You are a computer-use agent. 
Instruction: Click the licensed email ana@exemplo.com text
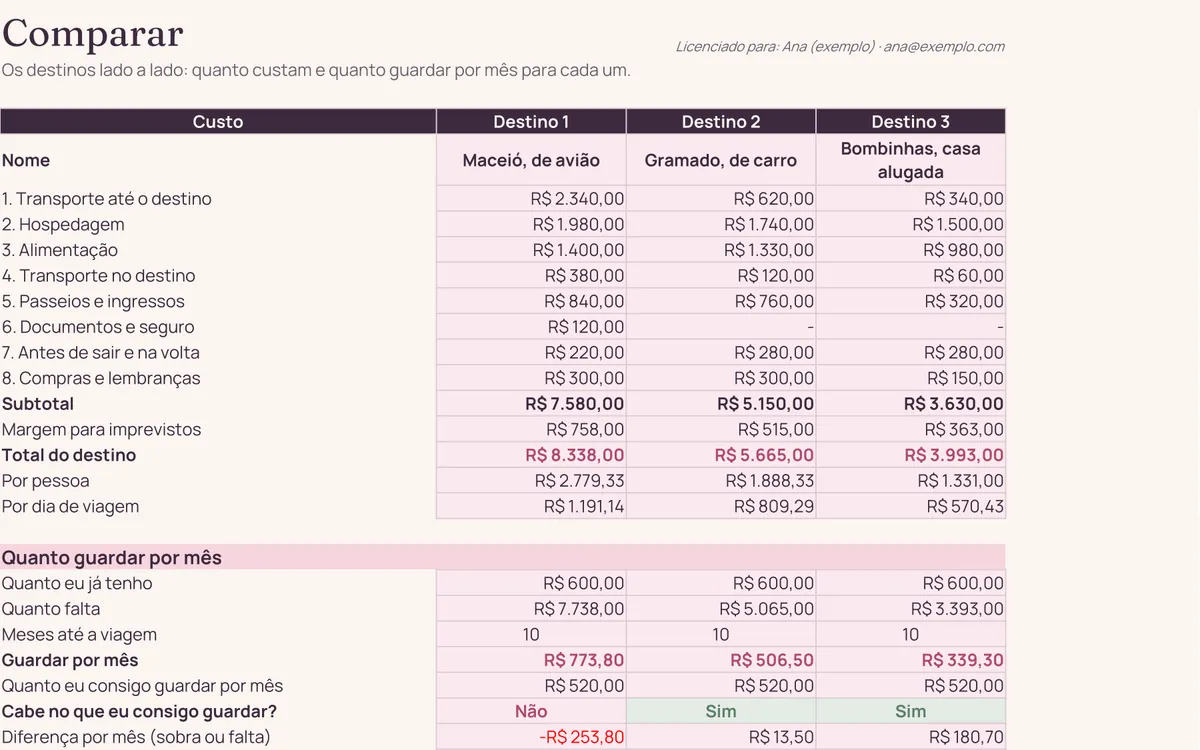coord(944,46)
